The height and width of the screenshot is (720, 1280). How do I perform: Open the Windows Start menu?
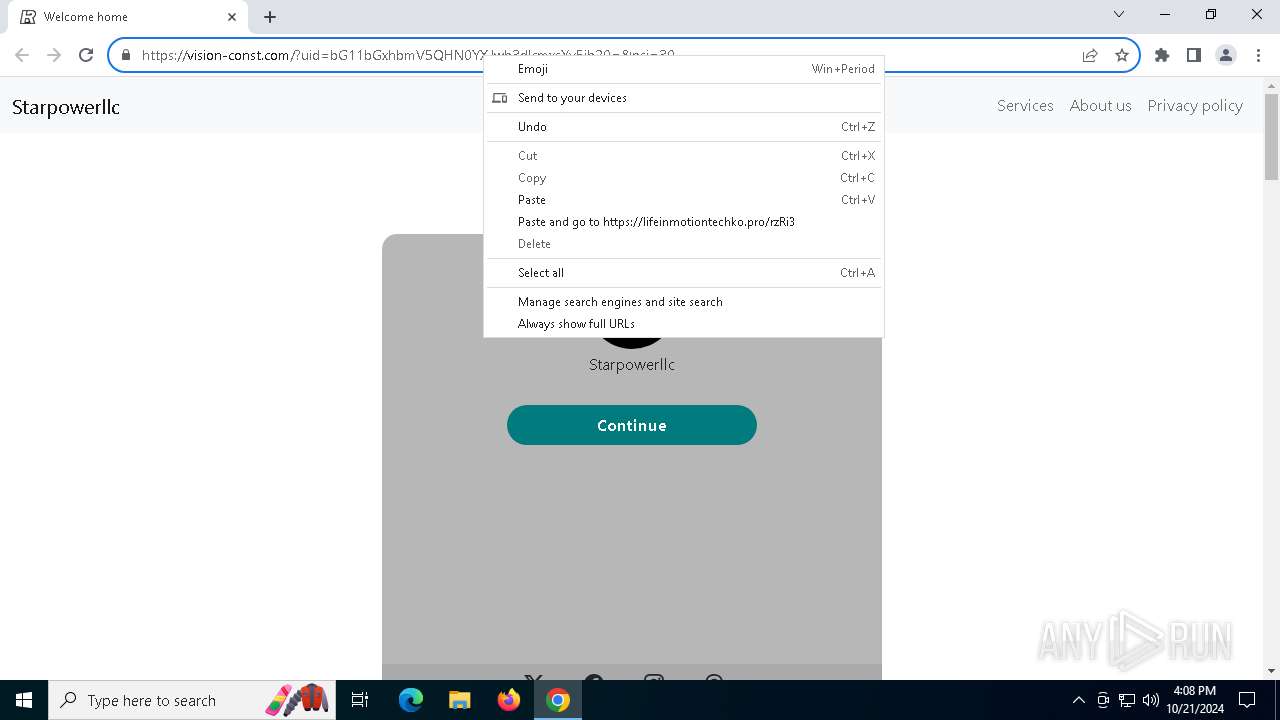click(24, 700)
